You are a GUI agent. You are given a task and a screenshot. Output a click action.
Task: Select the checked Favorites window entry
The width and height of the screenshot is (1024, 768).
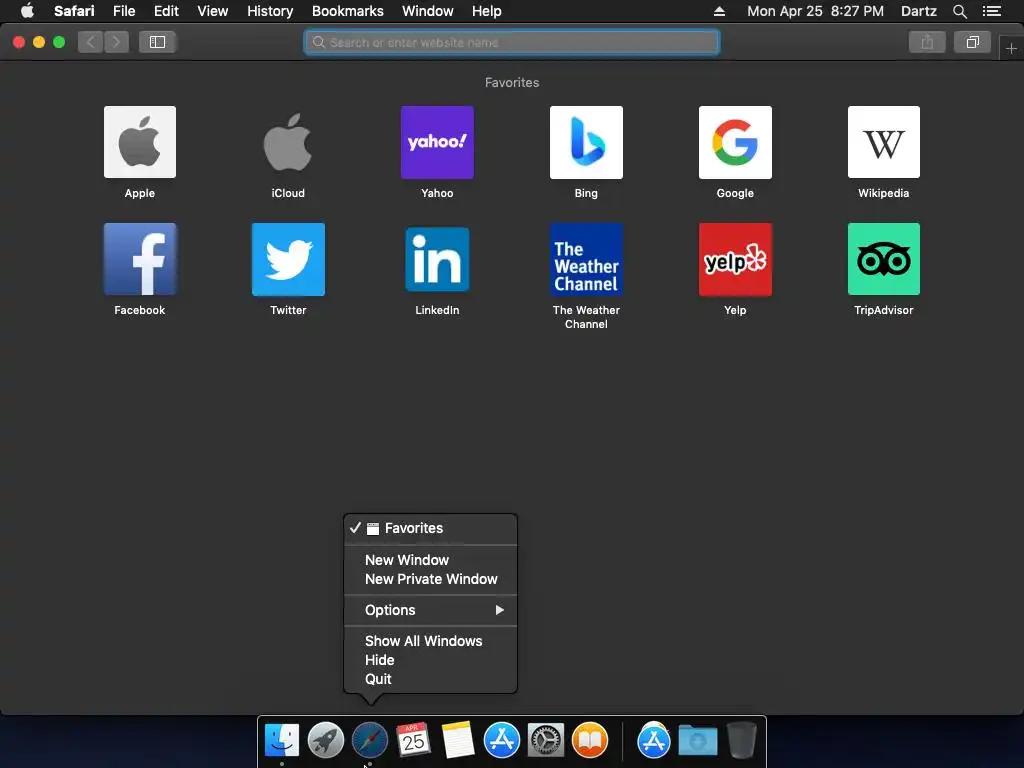click(x=430, y=528)
